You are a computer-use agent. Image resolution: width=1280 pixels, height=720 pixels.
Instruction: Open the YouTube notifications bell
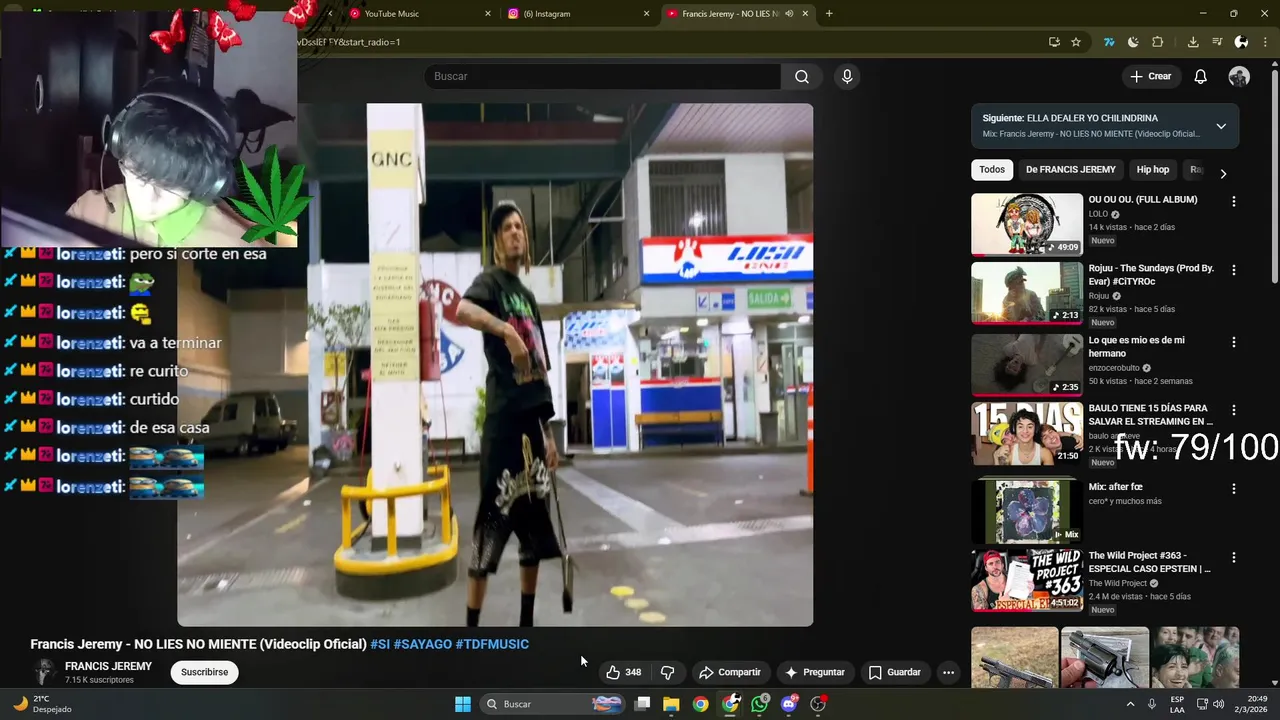click(1200, 76)
